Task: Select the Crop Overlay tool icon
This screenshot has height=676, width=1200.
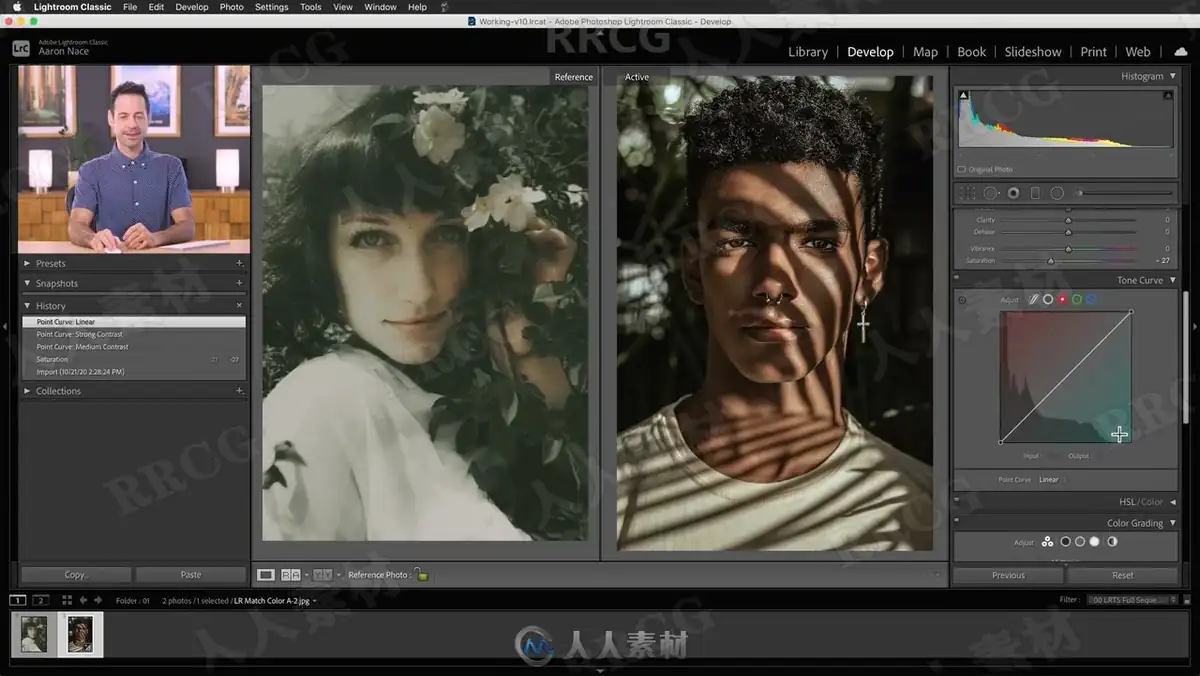Action: (x=968, y=193)
